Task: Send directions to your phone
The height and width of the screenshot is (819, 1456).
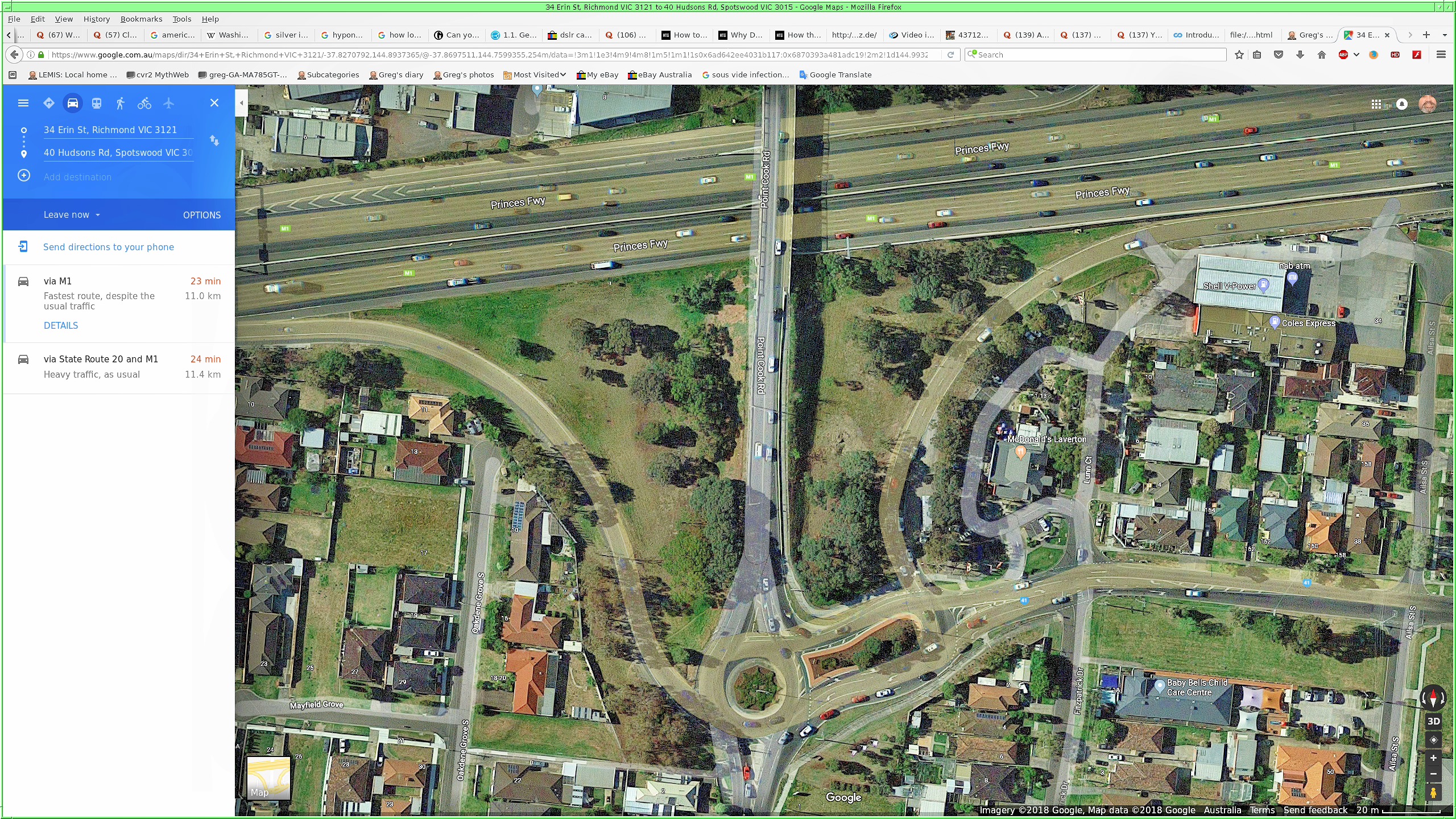Action: (x=109, y=247)
